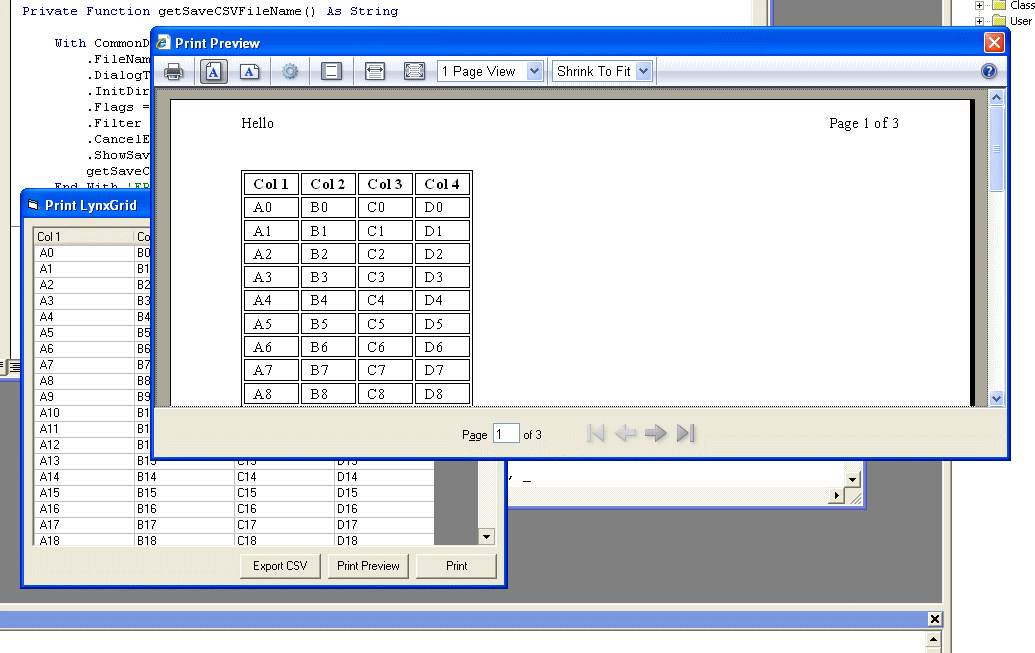Click the View Full Page icon
Image resolution: width=1035 pixels, height=653 pixels.
(414, 72)
